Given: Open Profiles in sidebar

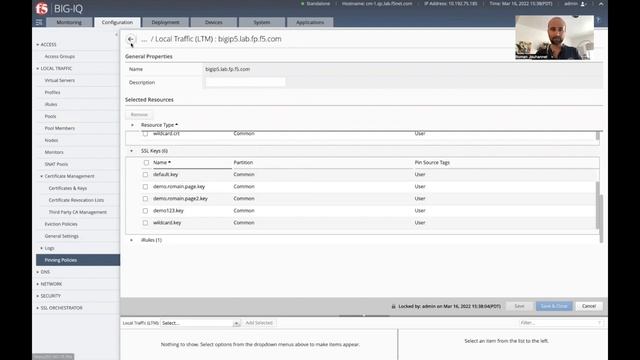Looking at the screenshot, I should [x=52, y=93].
